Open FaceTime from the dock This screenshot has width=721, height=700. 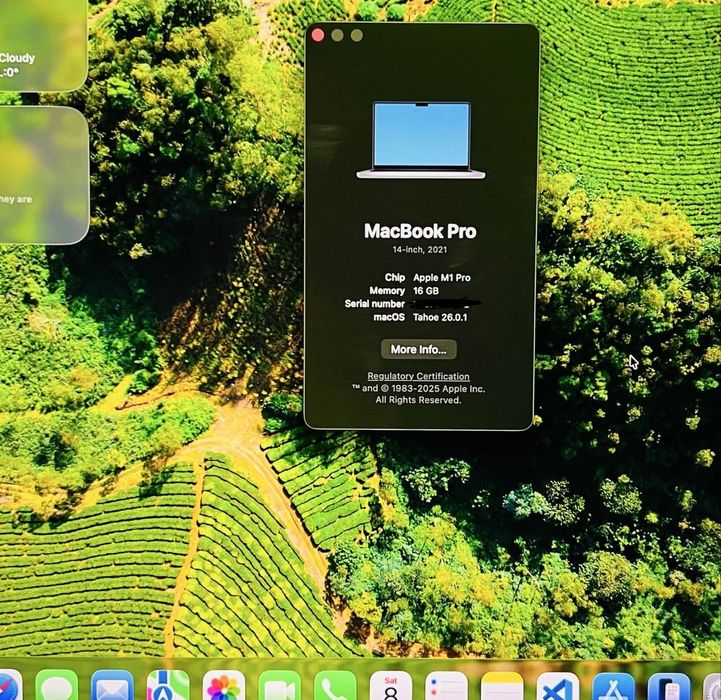point(280,685)
